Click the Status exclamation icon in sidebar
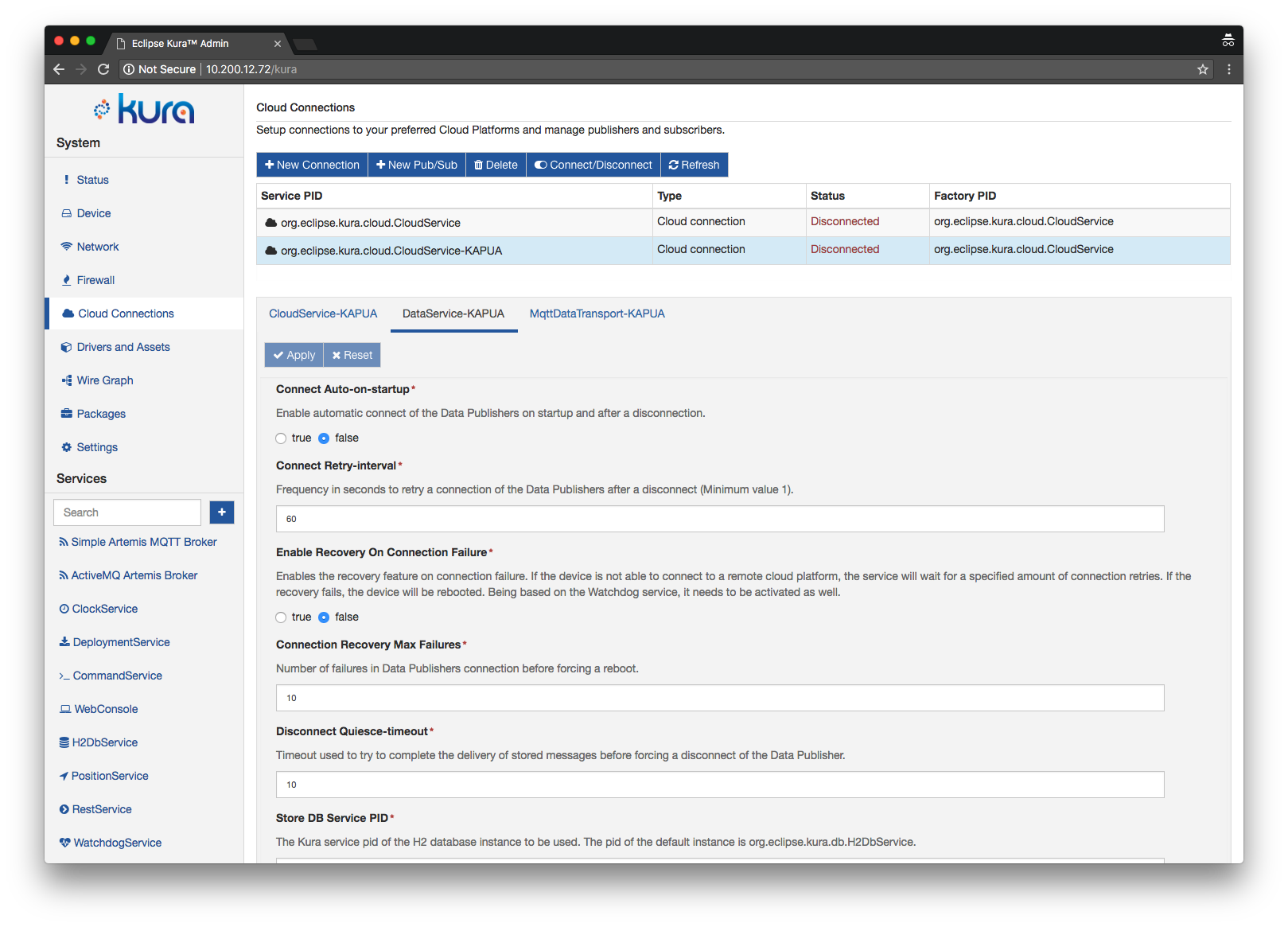The image size is (1288, 927). [x=66, y=180]
